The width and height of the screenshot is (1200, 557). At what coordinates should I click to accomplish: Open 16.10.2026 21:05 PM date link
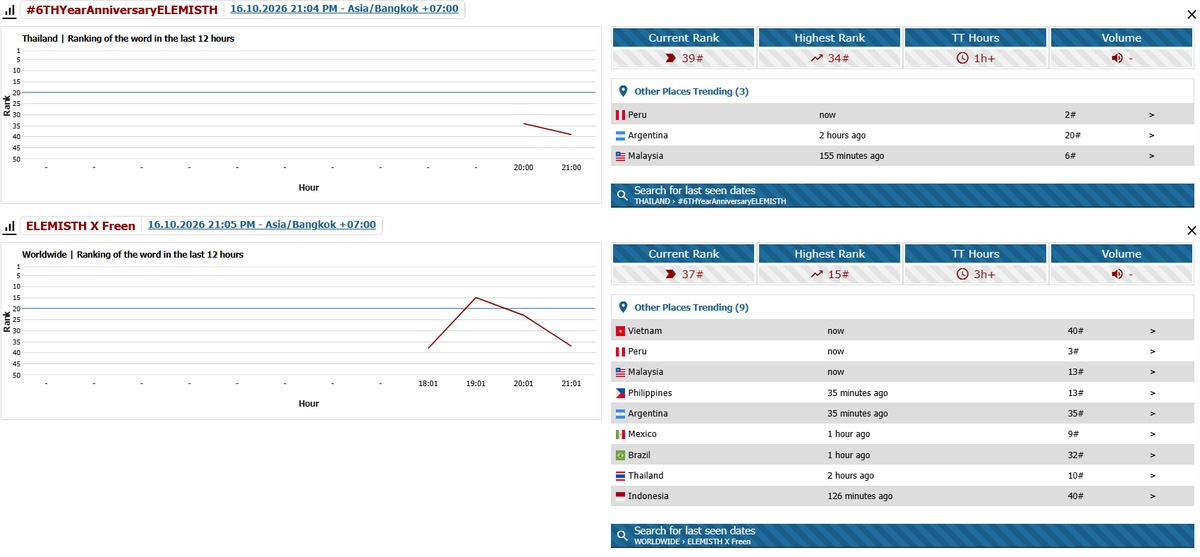click(262, 225)
